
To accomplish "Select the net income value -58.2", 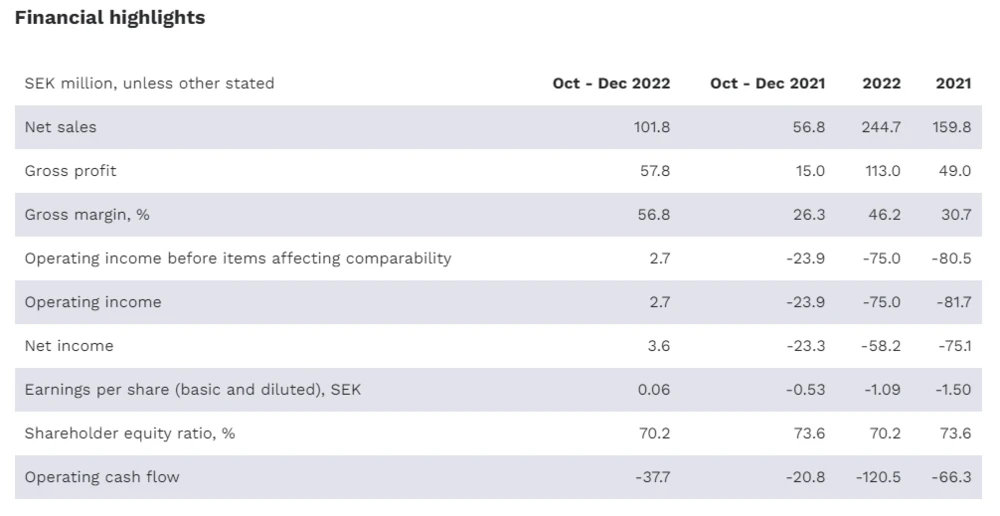I will point(881,346).
